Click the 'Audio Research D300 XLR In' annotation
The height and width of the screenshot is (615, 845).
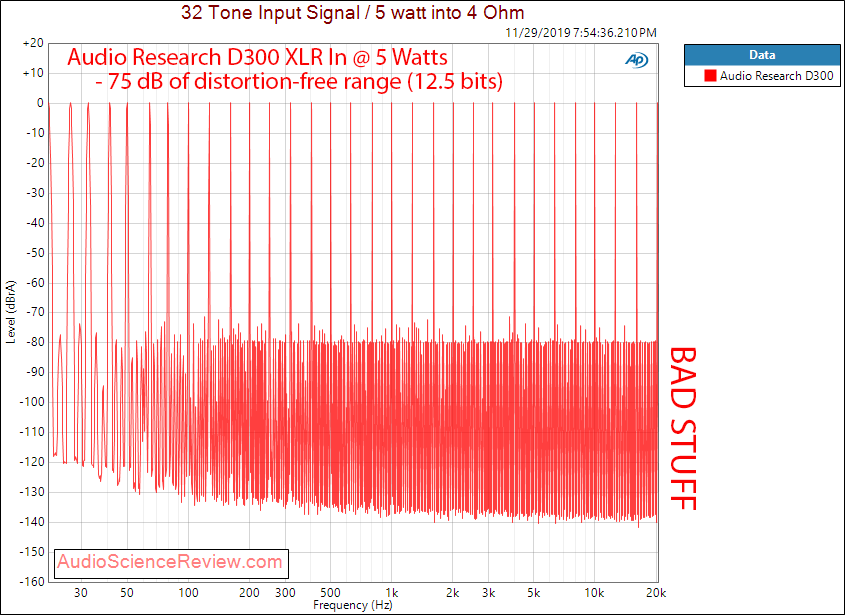[x=207, y=57]
